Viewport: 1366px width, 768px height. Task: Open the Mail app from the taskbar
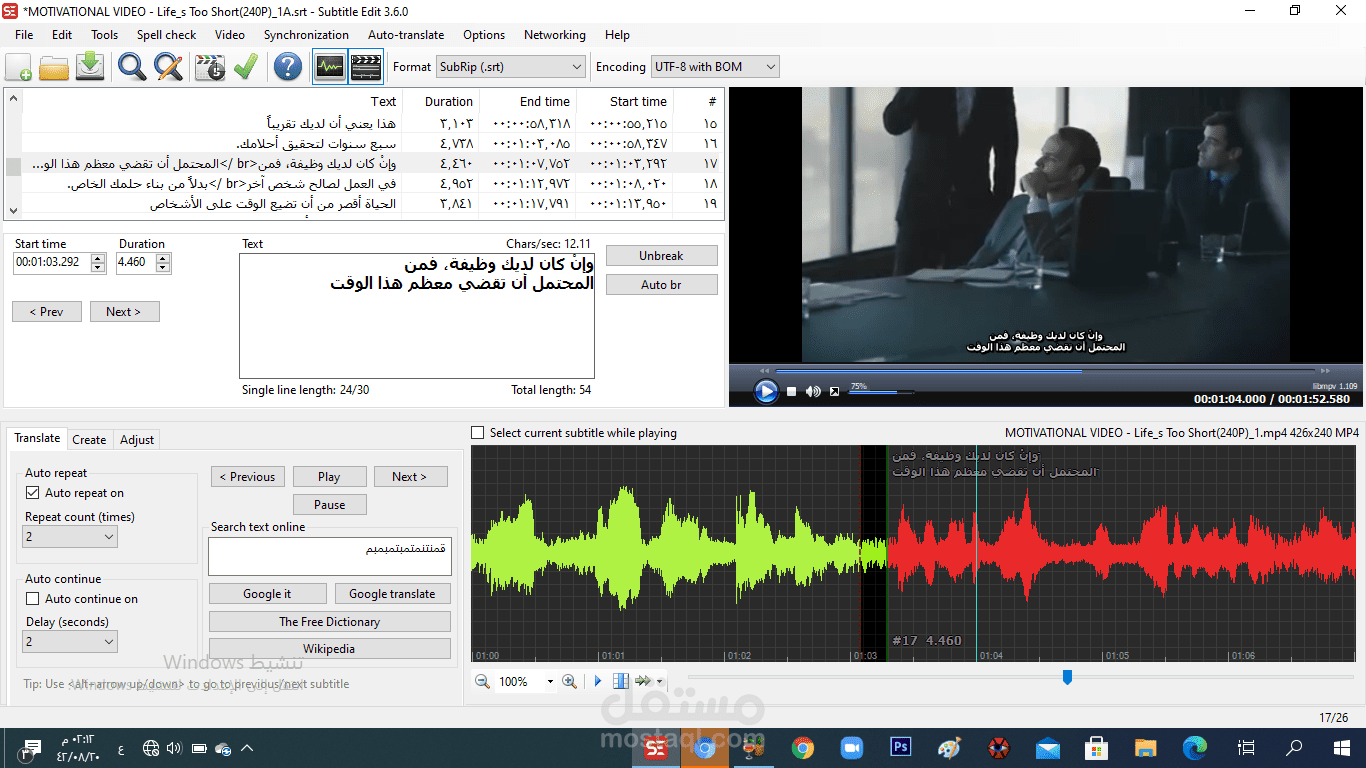pyautogui.click(x=1047, y=747)
